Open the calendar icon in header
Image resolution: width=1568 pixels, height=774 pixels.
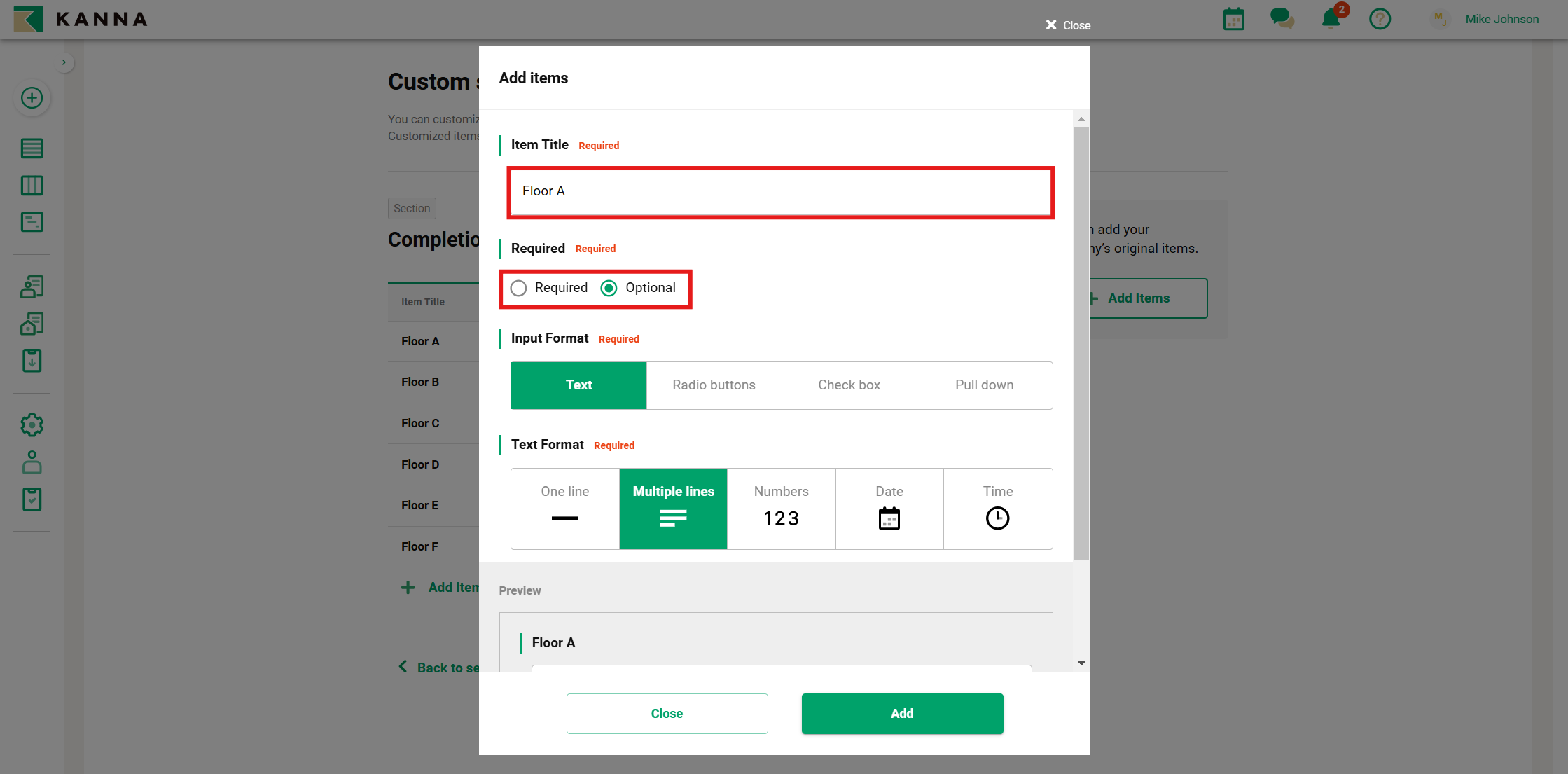click(x=1233, y=19)
